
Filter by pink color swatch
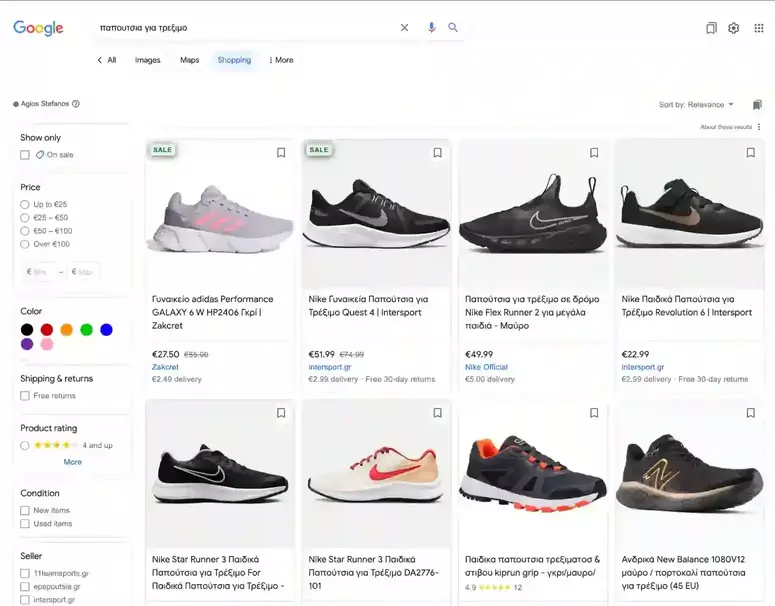click(47, 344)
